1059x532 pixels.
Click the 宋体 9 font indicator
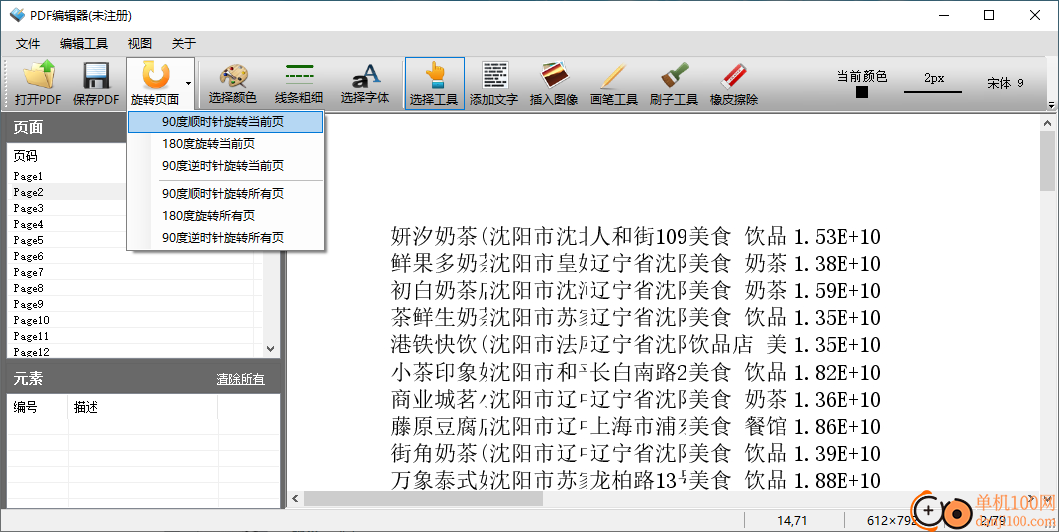(1005, 83)
